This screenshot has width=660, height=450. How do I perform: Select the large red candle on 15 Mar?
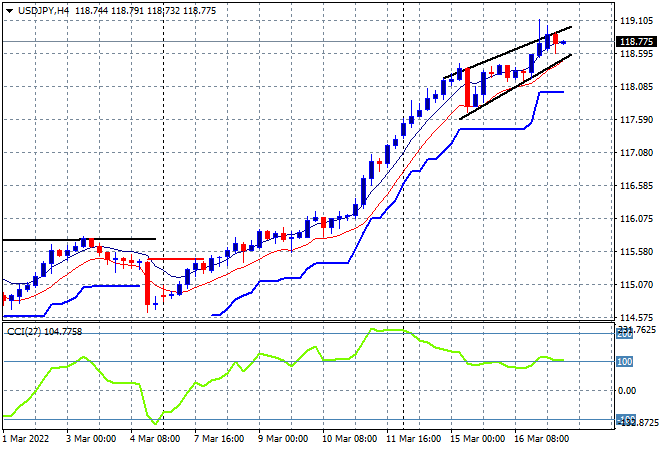[x=467, y=88]
